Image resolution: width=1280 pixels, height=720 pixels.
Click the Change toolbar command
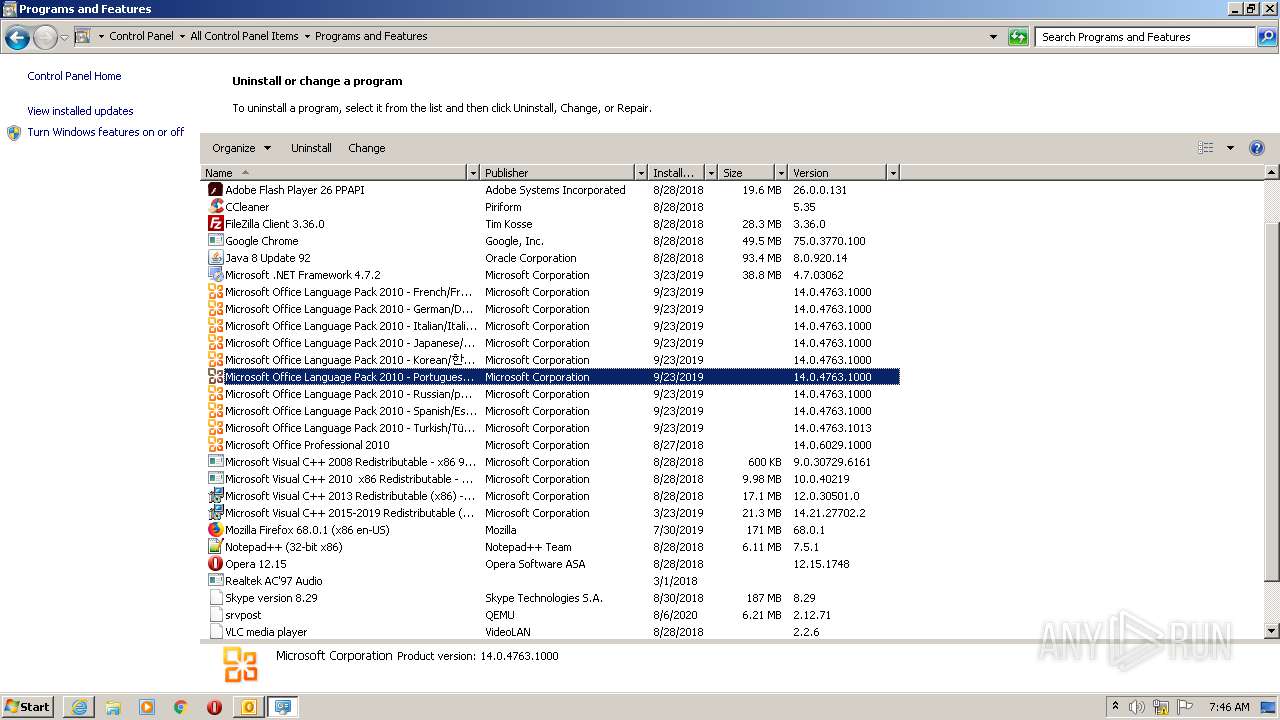[366, 148]
